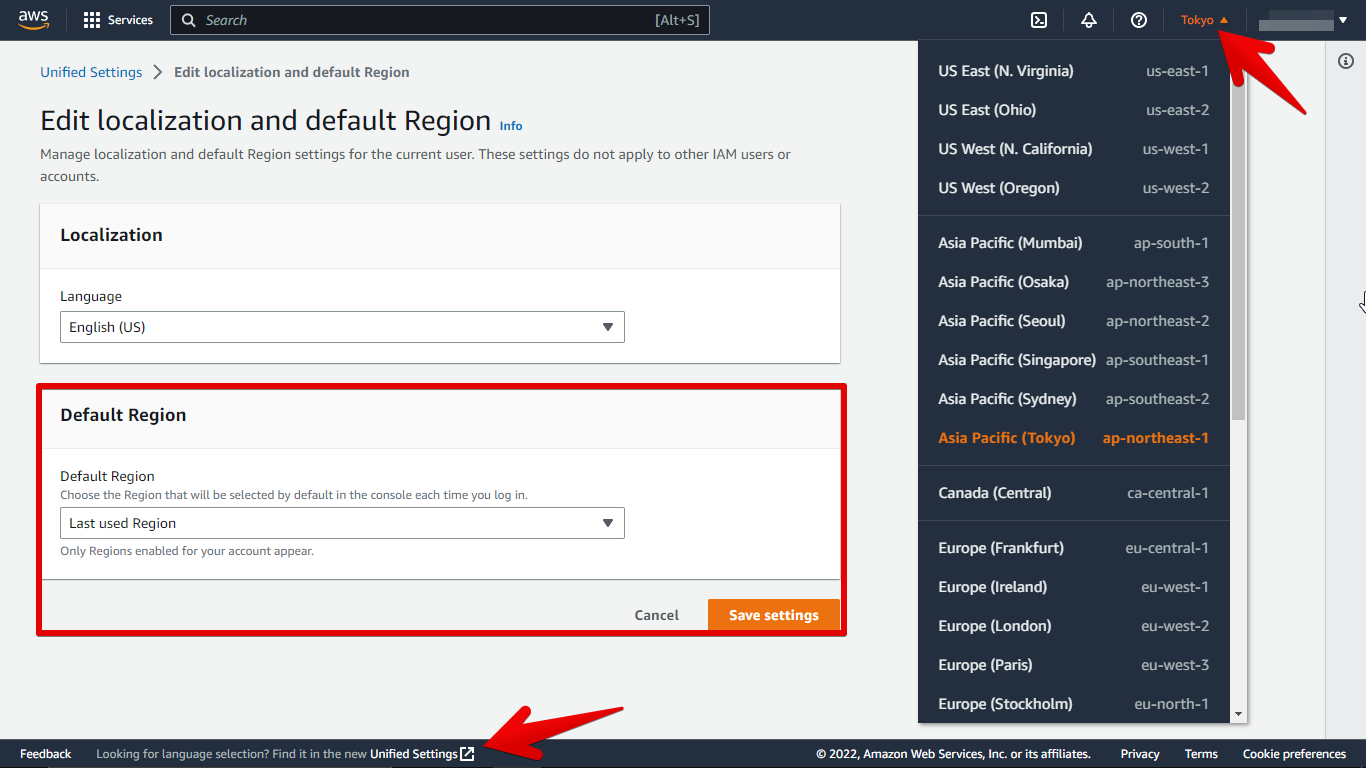Open the Terms footer link

[1201, 754]
